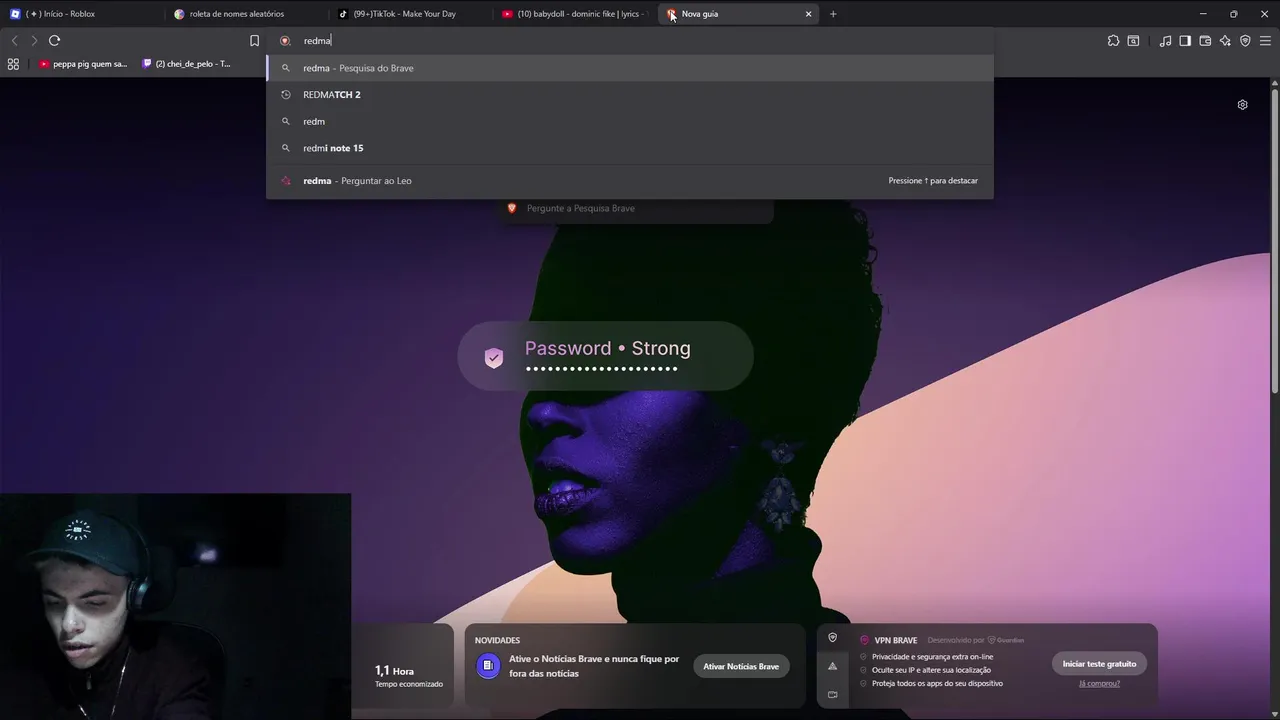Open the peppa pig quem sa... bookmark
This screenshot has height=720, width=1280.
pos(84,64)
